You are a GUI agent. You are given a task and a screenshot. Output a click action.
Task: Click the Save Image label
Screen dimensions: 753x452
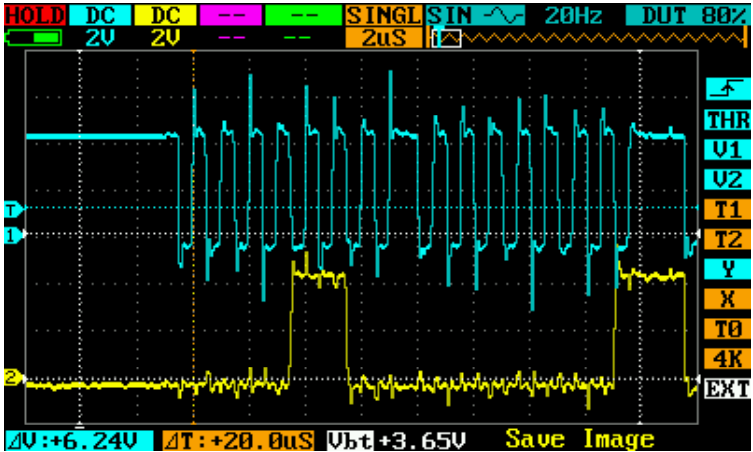[580, 439]
